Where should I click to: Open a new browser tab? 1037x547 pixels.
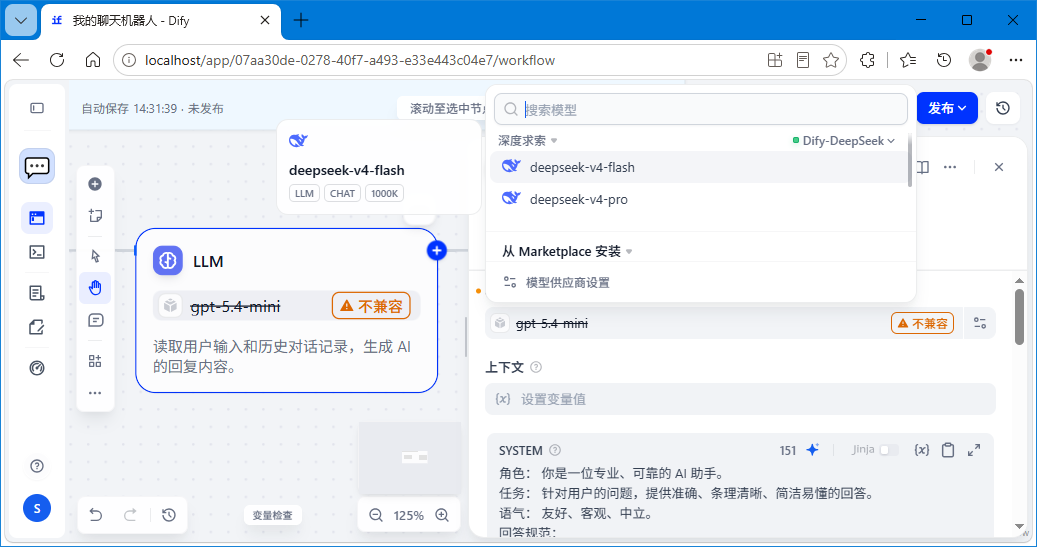tap(301, 21)
